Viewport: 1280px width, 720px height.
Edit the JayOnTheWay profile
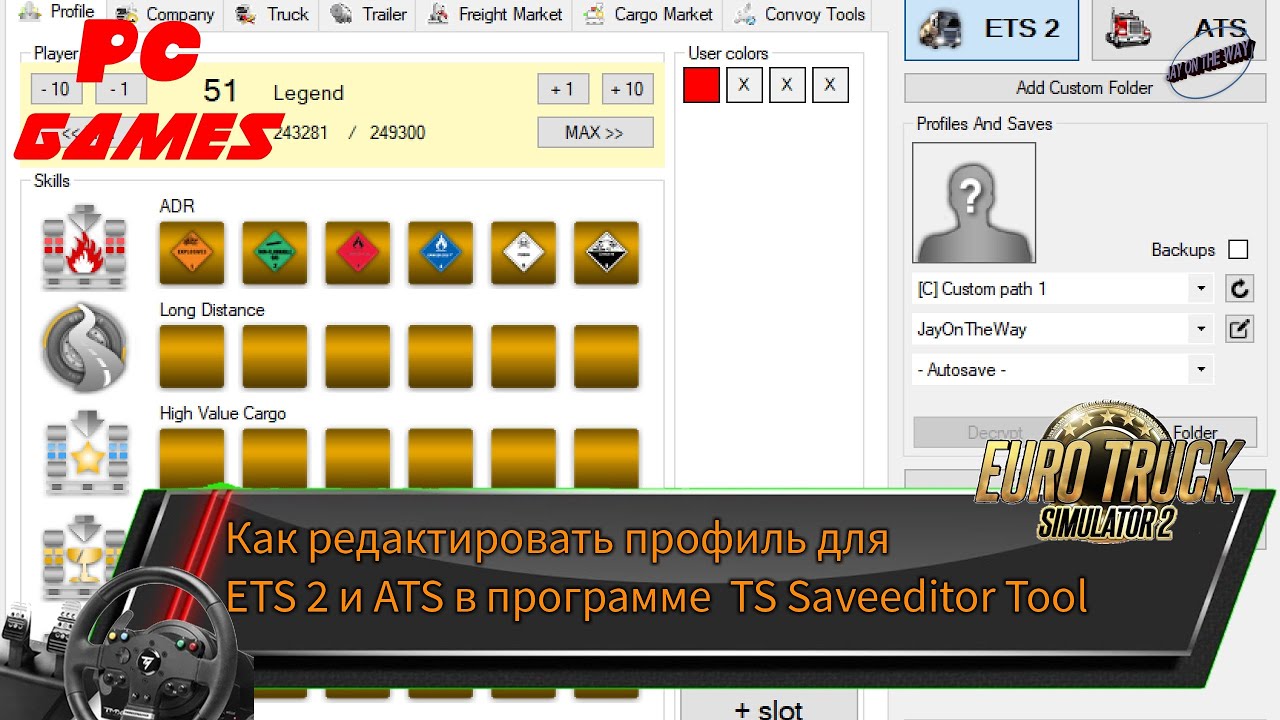point(1239,329)
